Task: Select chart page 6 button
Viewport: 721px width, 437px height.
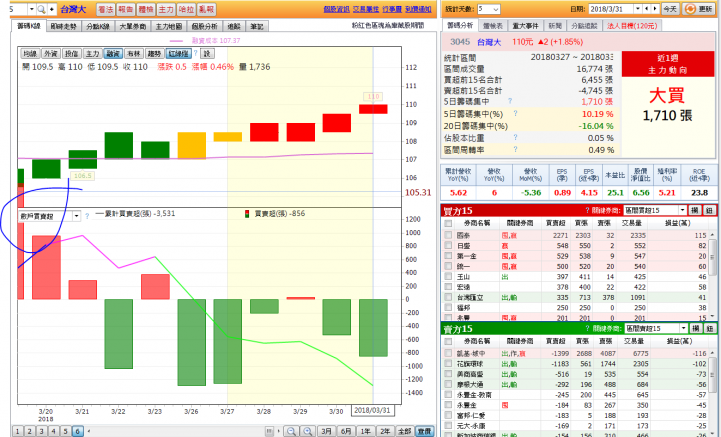Action: tap(77, 431)
